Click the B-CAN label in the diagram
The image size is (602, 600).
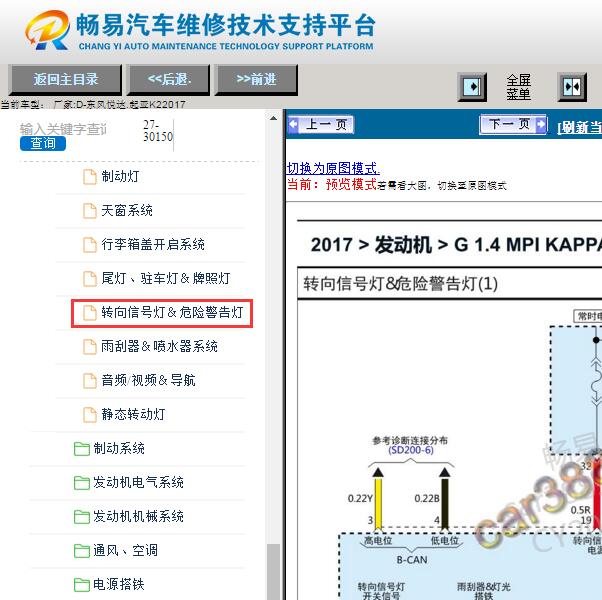(x=412, y=560)
